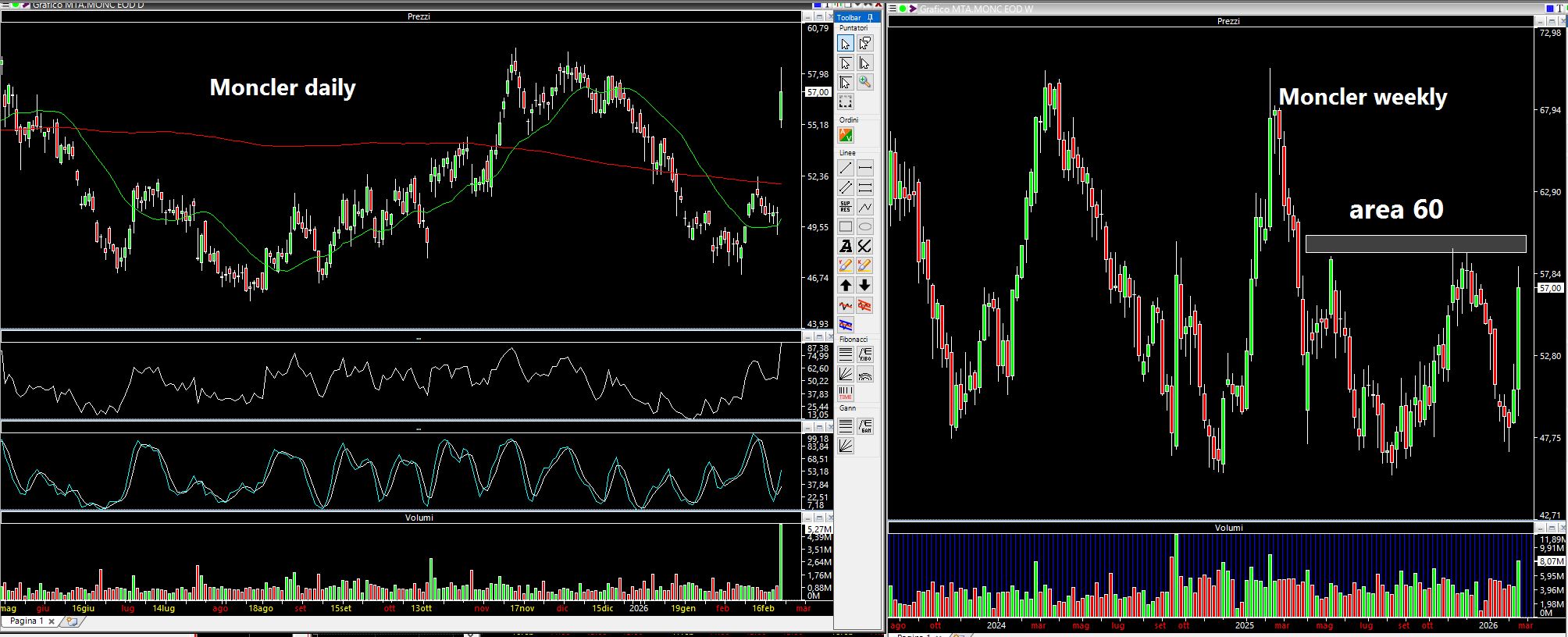The width and height of the screenshot is (1568, 637).
Task: Insert an up arrow marker
Action: coord(846,285)
